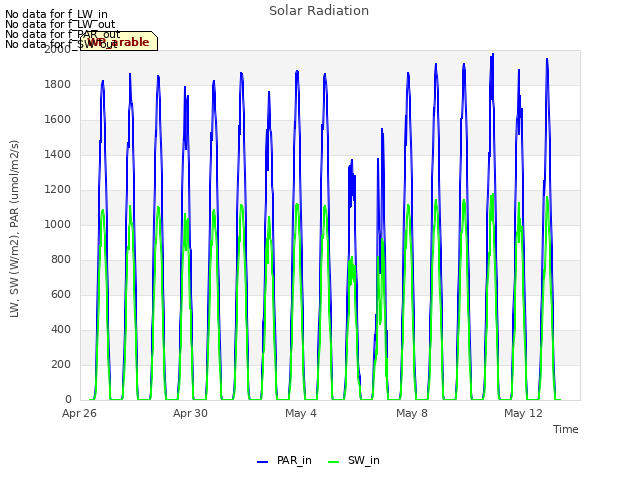This screenshot has width=640, height=480.
Task: Click the 'No data for f_LW_out' message
Action: [x=60, y=24]
